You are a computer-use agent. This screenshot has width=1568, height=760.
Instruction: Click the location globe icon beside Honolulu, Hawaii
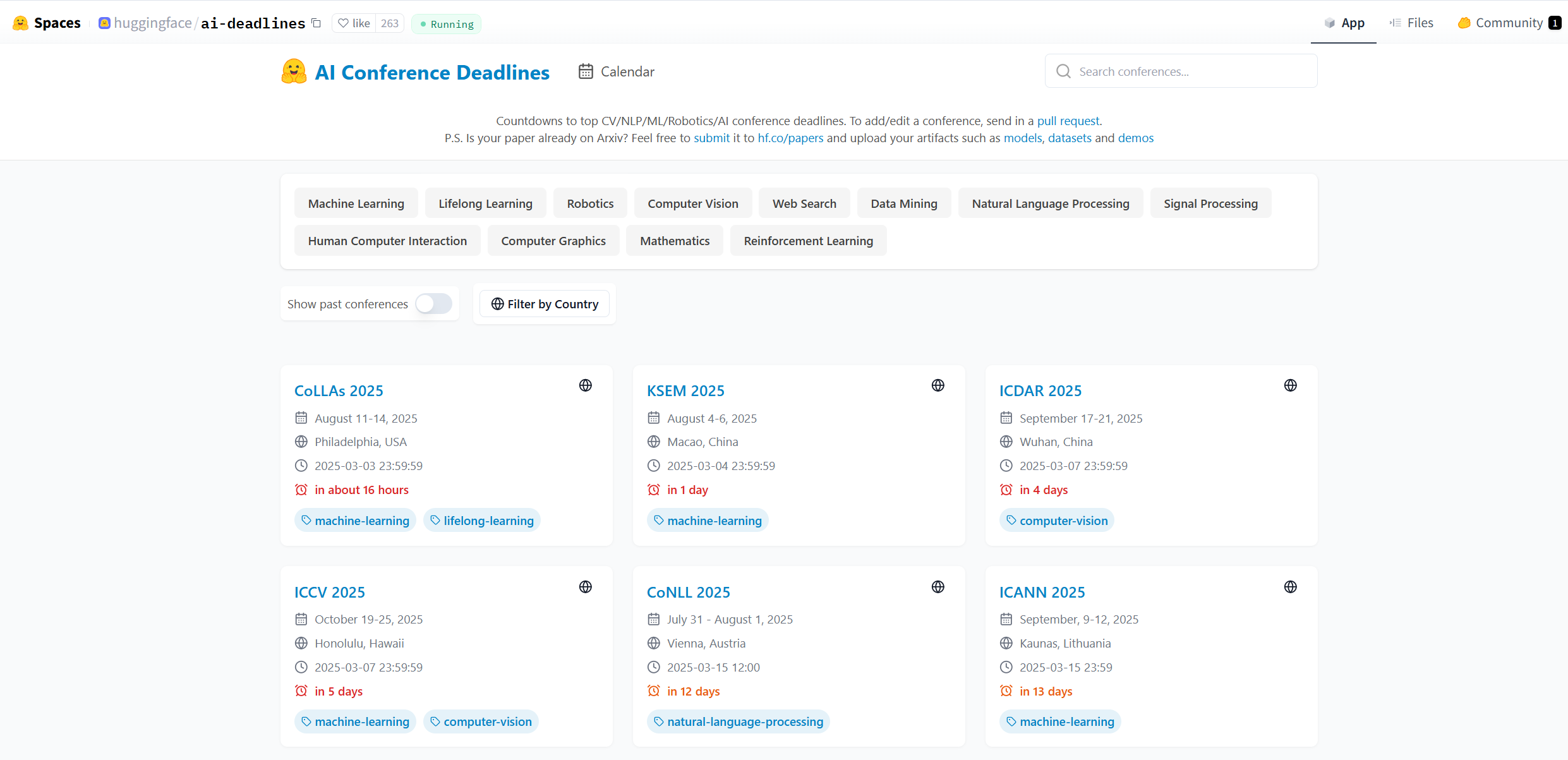click(x=301, y=643)
